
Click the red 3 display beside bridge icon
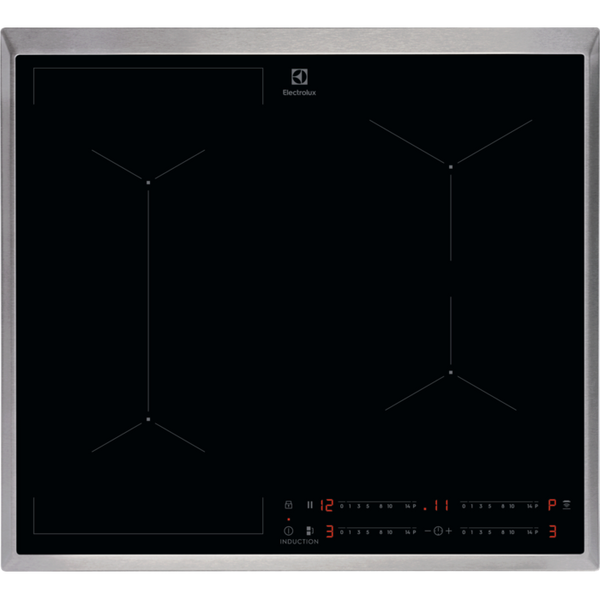(330, 531)
